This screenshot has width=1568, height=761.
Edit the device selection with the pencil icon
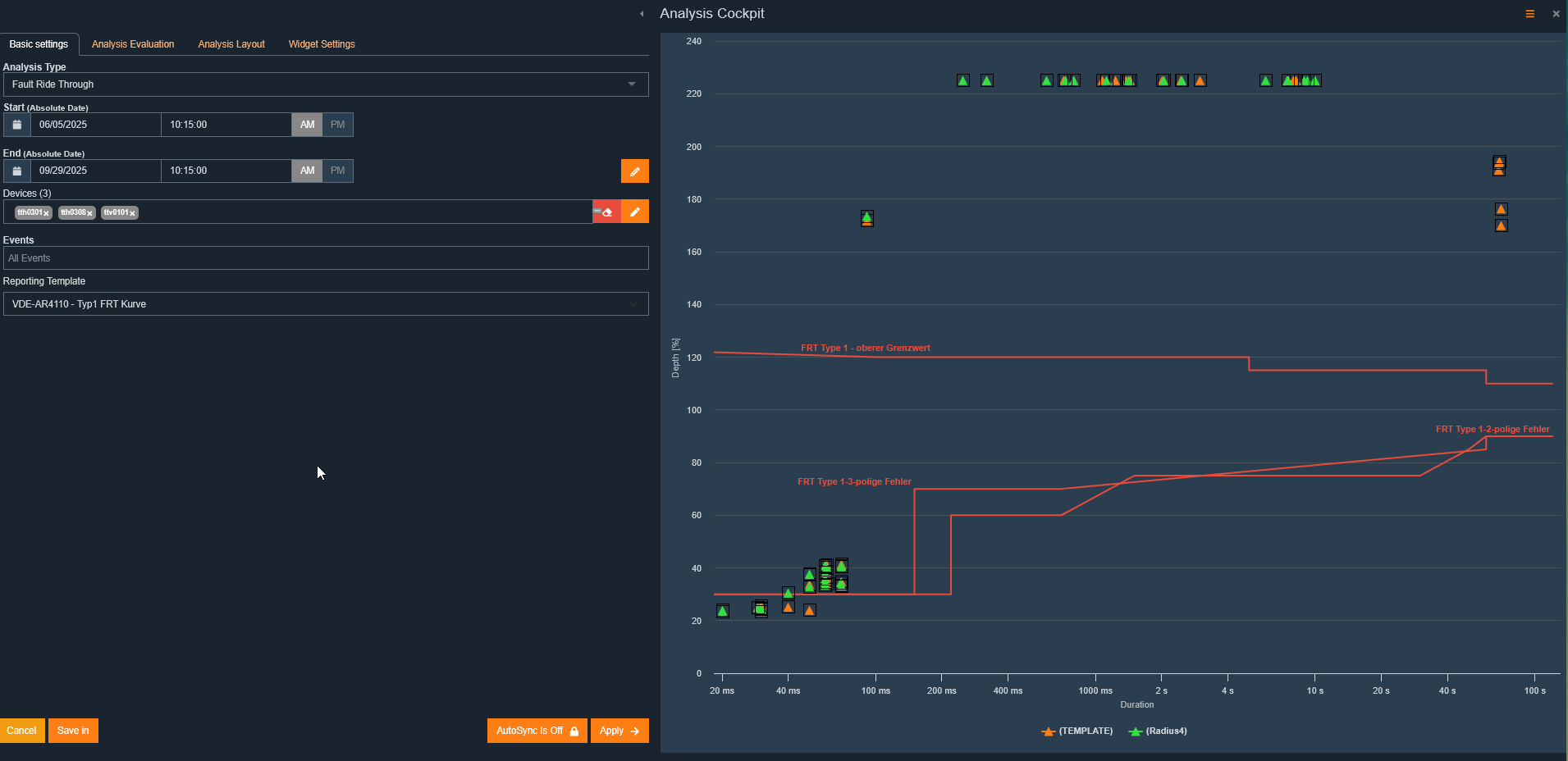[634, 212]
